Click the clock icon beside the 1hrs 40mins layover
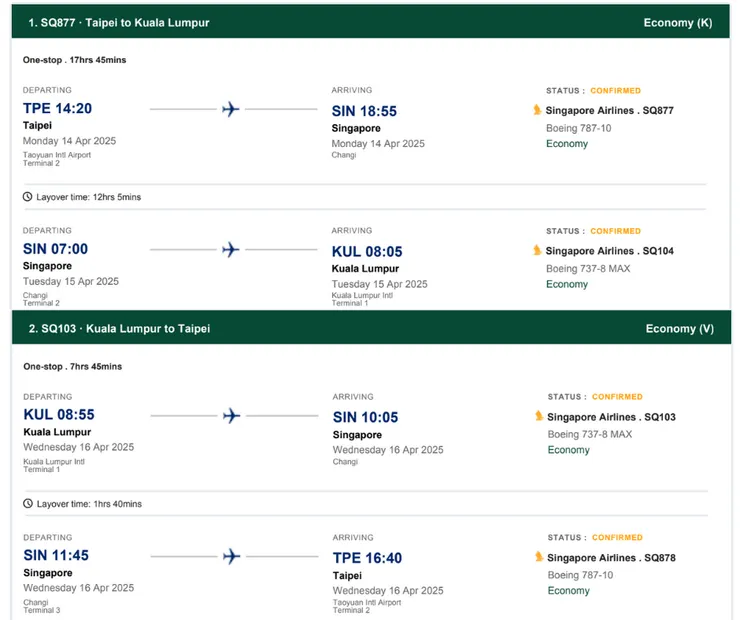The width and height of the screenshot is (740, 620). pos(28,503)
